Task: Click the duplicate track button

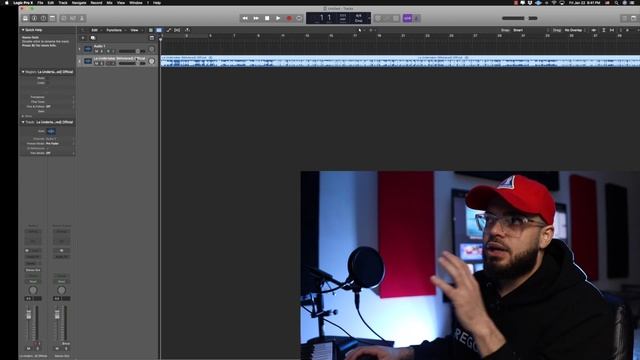Action: point(93,38)
